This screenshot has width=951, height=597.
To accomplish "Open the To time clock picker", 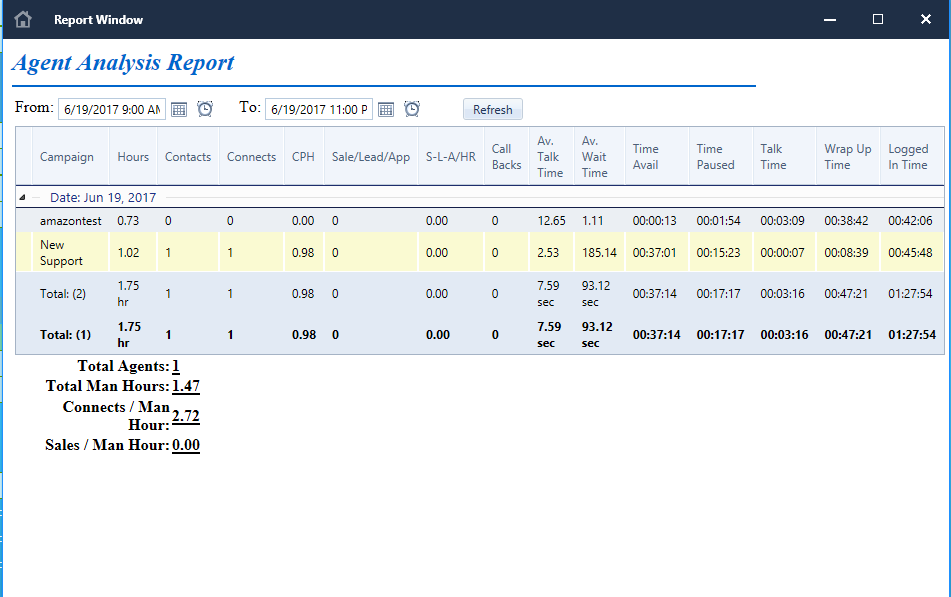I will [412, 109].
